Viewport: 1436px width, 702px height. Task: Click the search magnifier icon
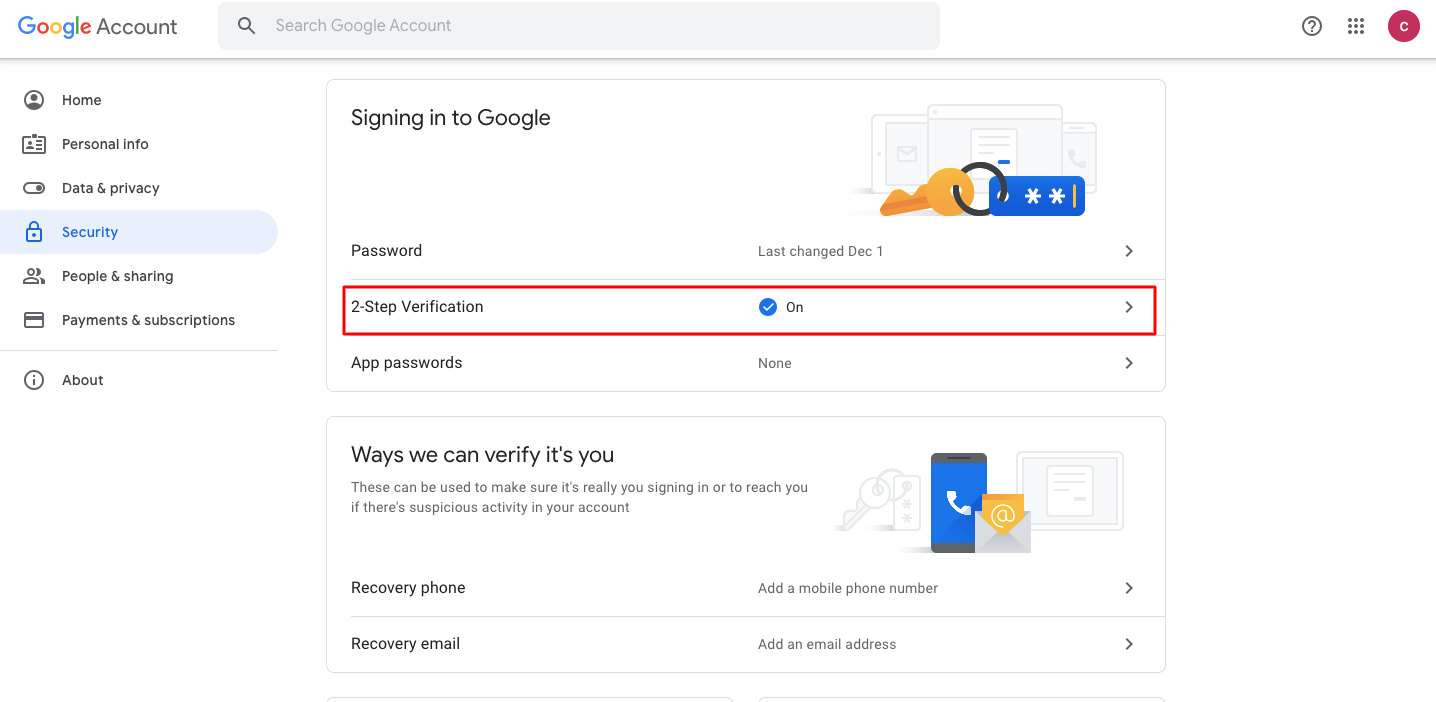[247, 26]
